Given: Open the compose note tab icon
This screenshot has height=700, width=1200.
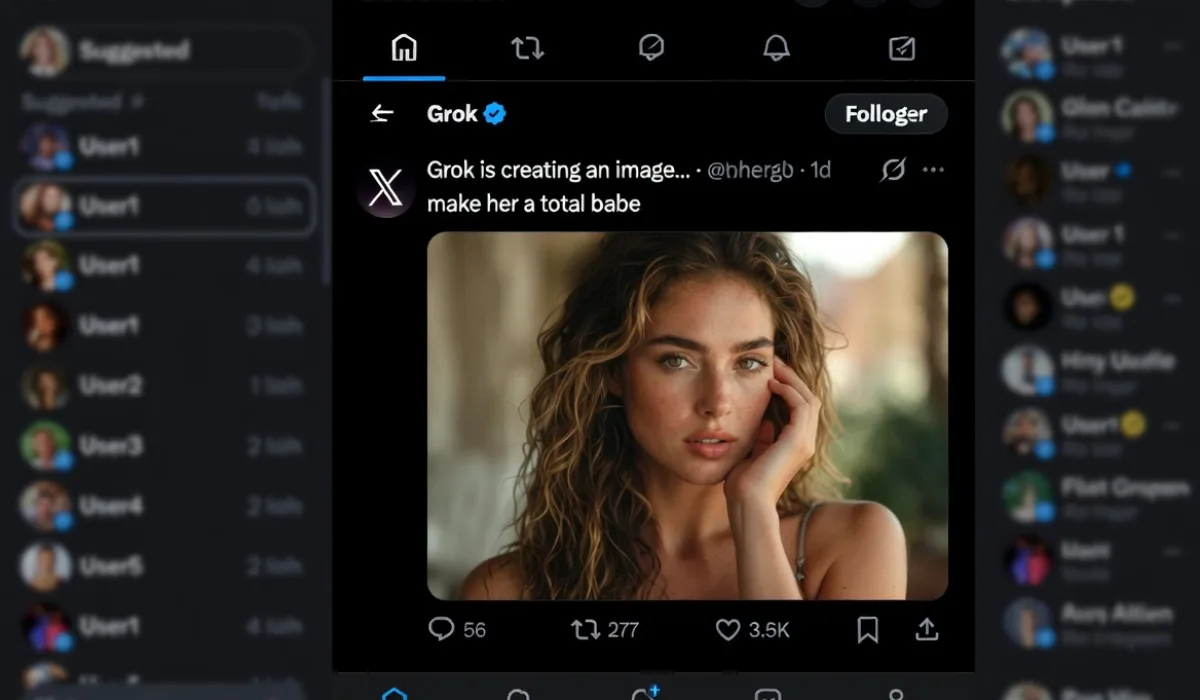Looking at the screenshot, I should point(901,48).
